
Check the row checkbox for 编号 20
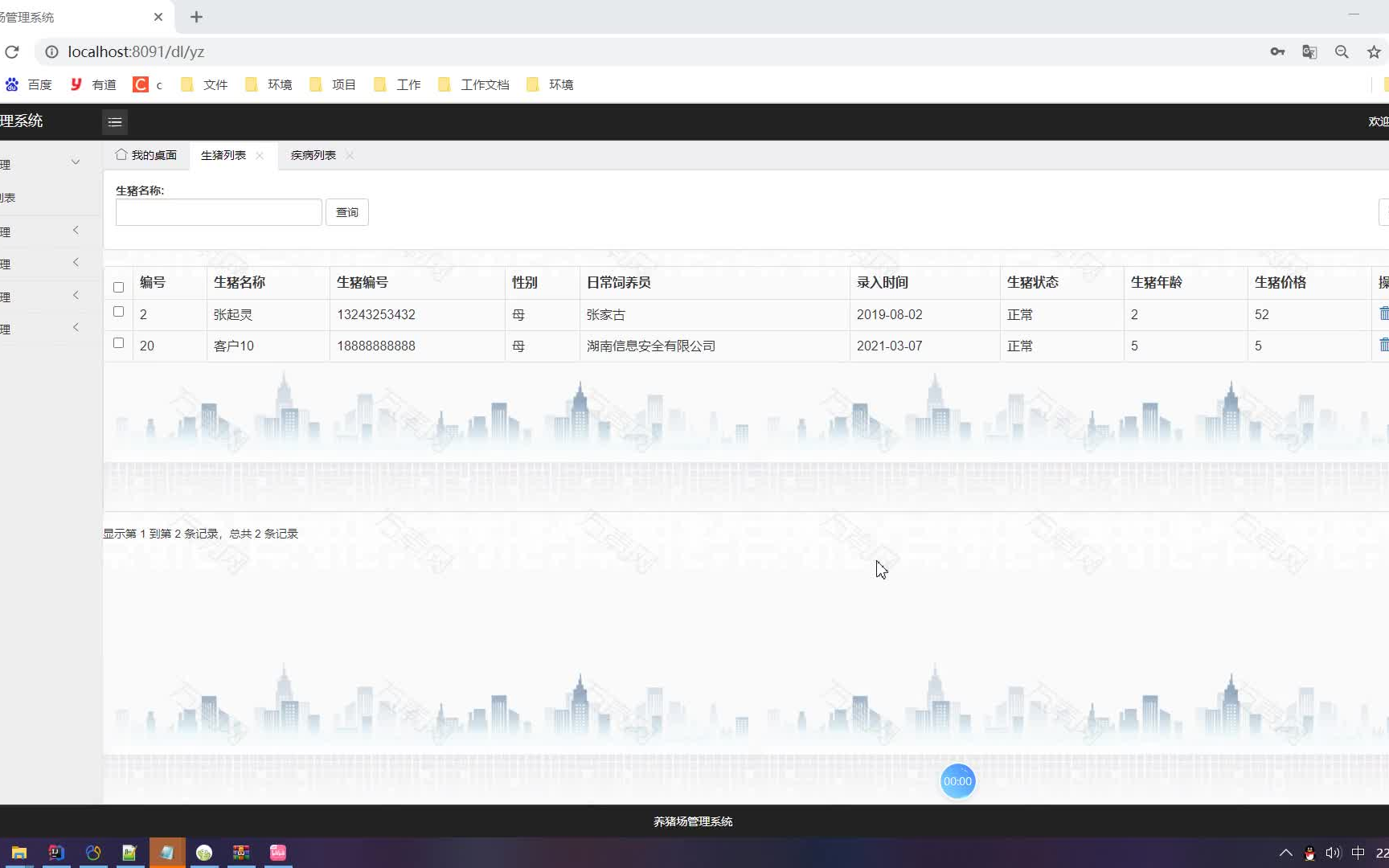coord(118,342)
